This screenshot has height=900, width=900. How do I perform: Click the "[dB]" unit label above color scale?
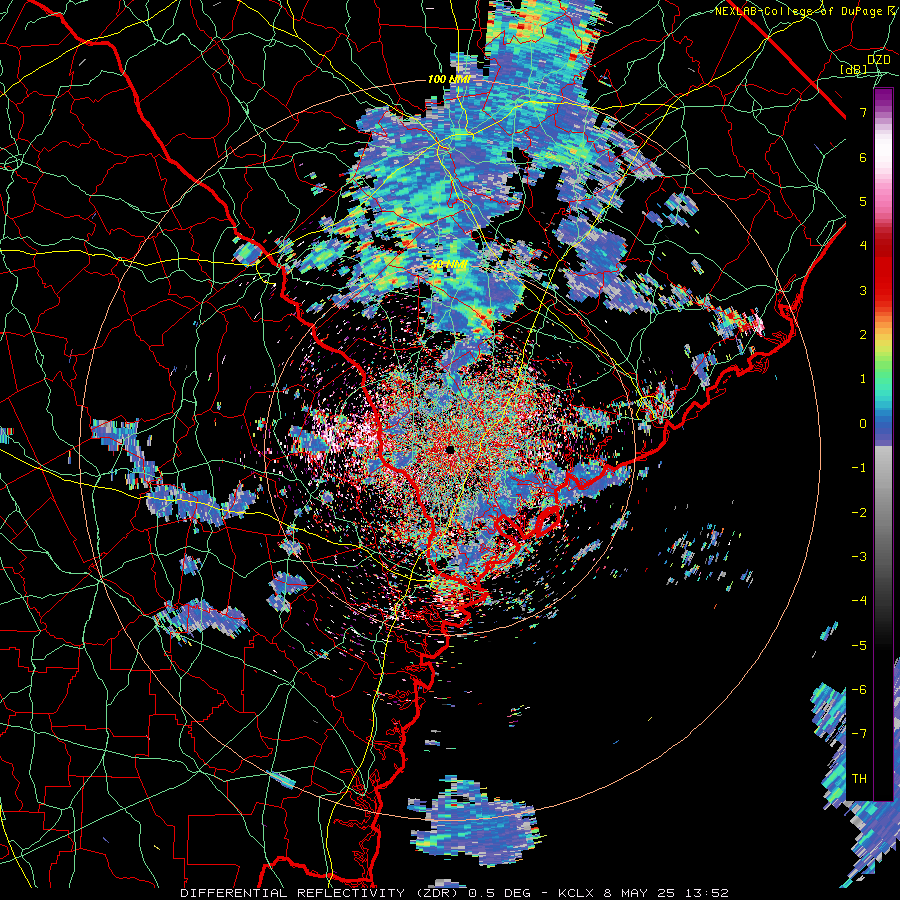853,69
